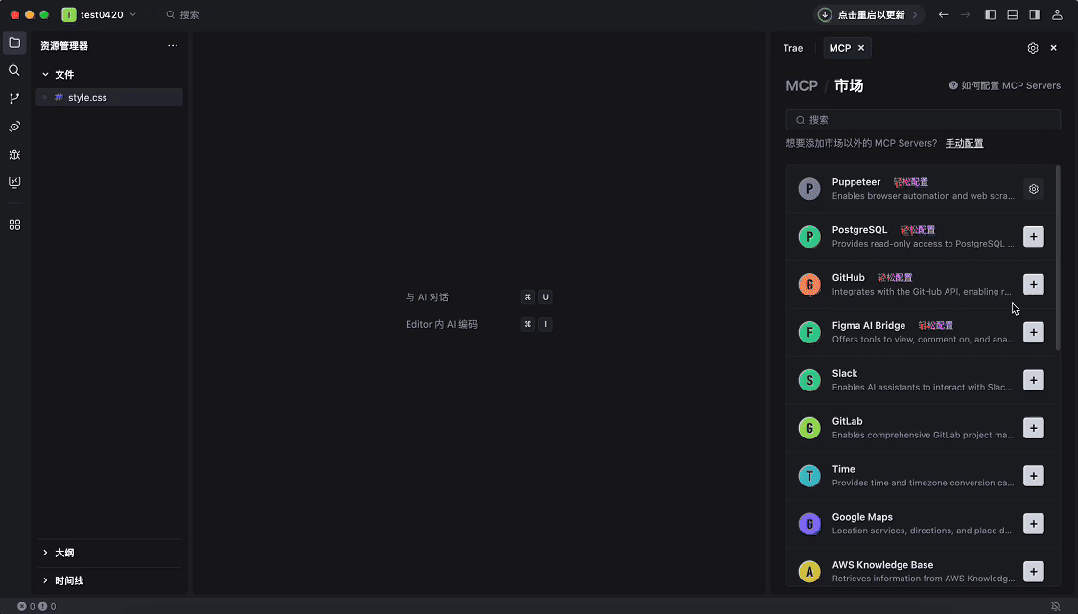
Task: Open the Search icon in activity bar
Action: (14, 70)
